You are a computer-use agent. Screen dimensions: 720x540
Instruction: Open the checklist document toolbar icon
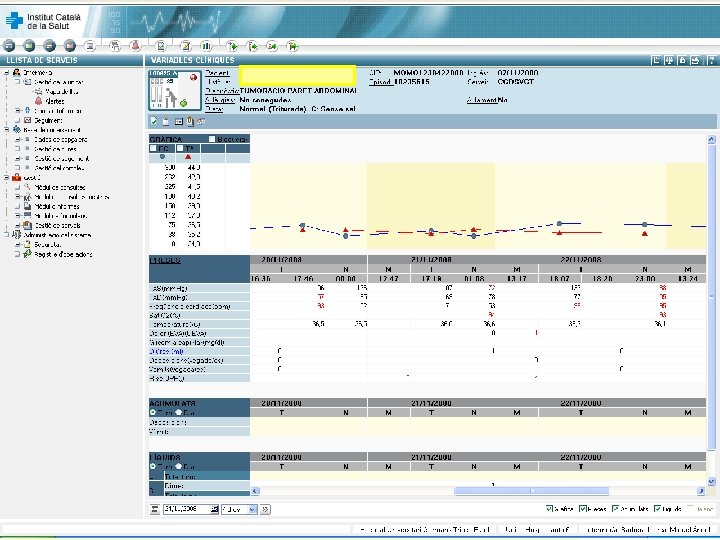pos(161,45)
